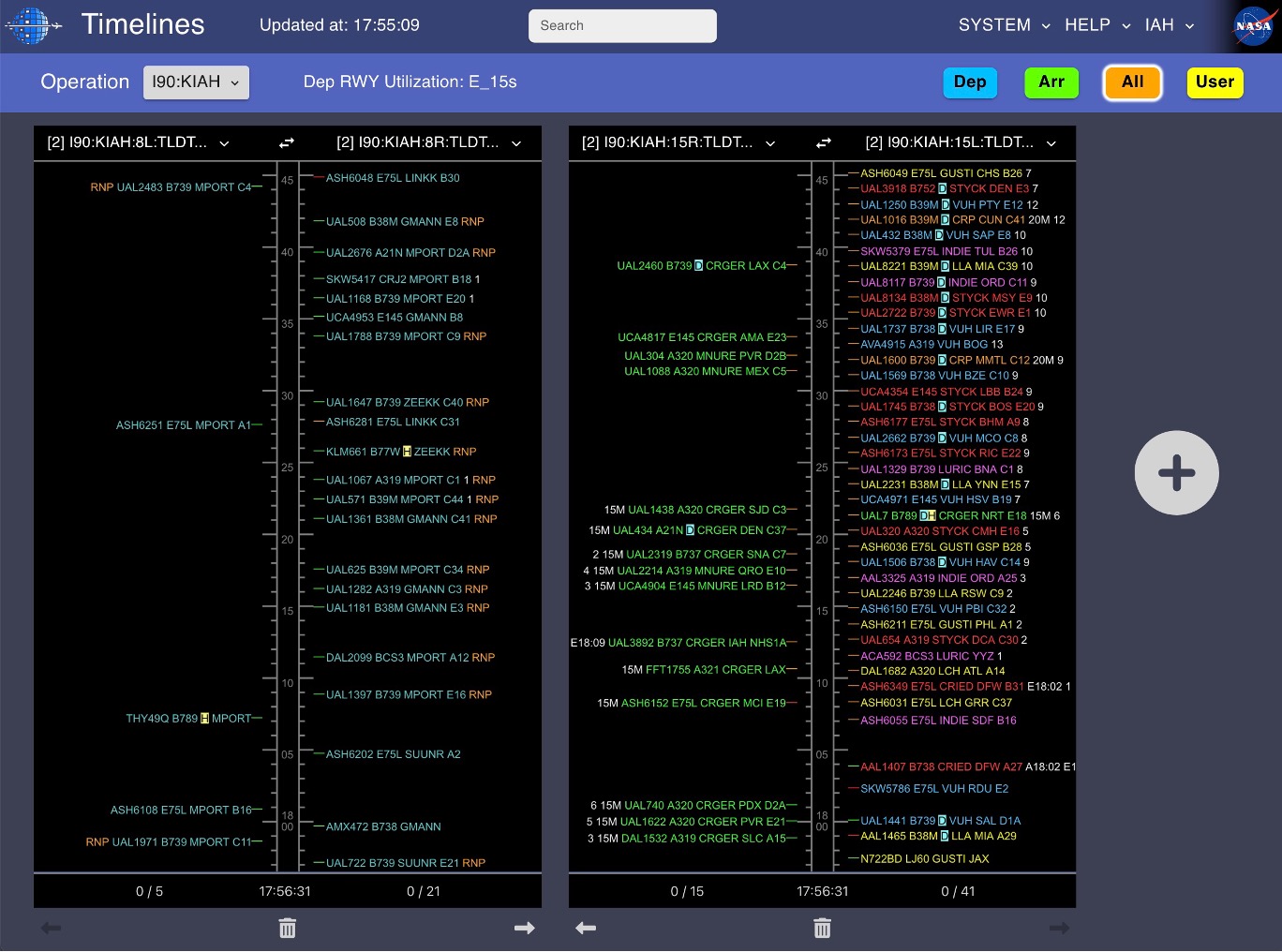
Task: Select flight ASH6108 E75L MPORT B16
Action: [182, 811]
